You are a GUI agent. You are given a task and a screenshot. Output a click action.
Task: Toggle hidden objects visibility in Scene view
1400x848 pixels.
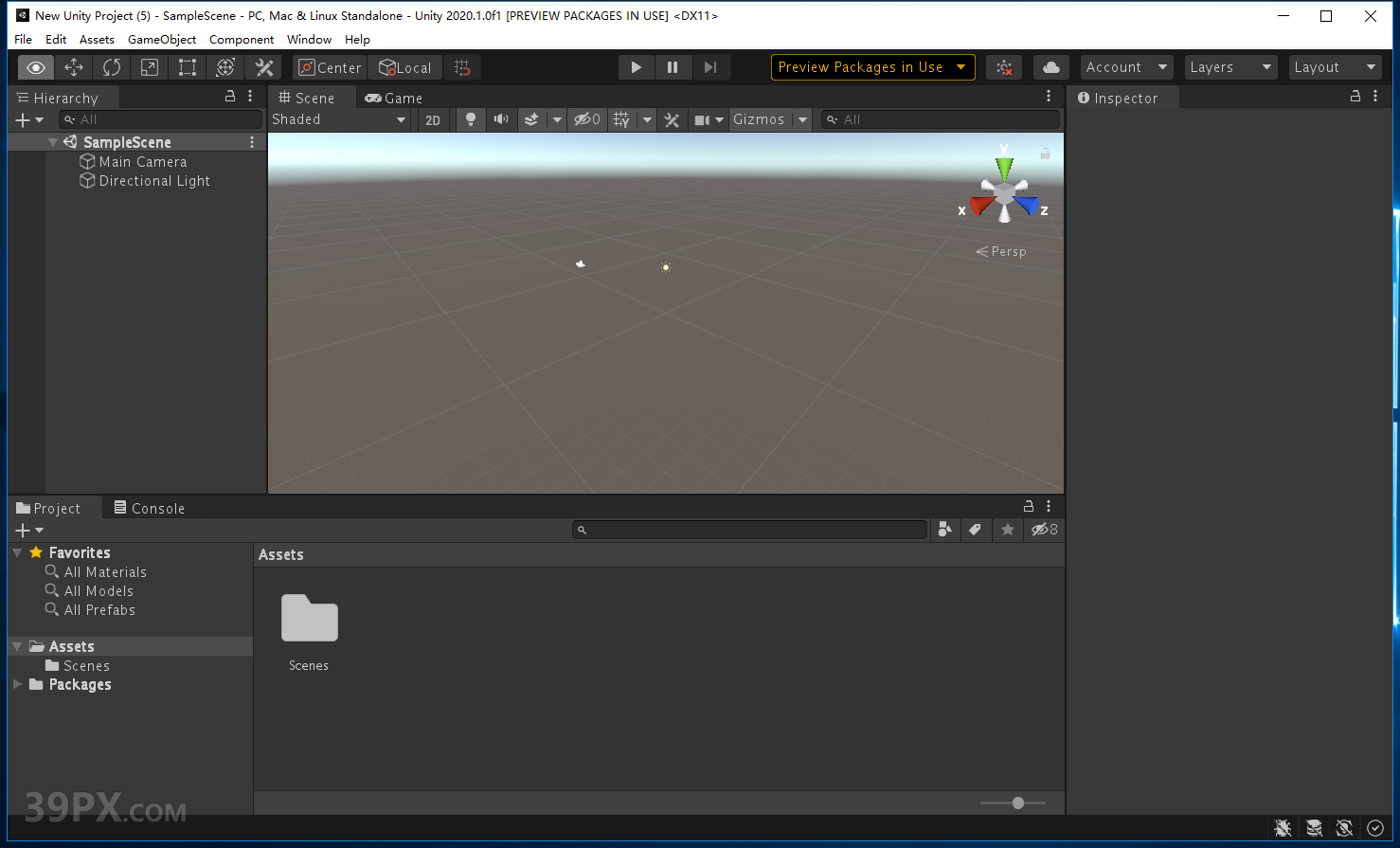pyautogui.click(x=587, y=119)
